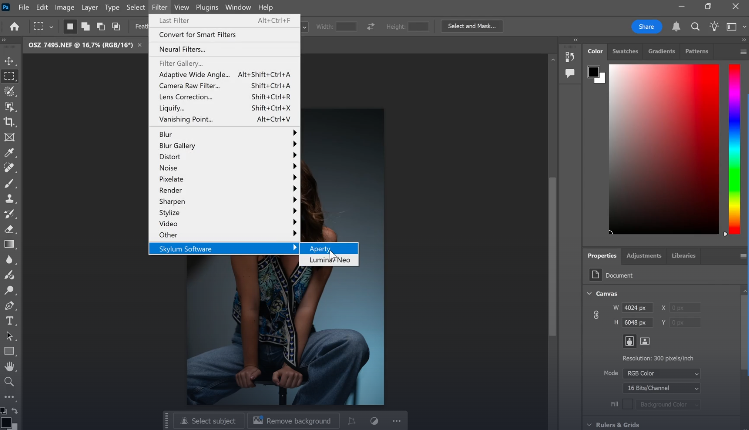Viewport: 749px width, 430px height.
Task: Select the Move tool
Action: point(10,60)
